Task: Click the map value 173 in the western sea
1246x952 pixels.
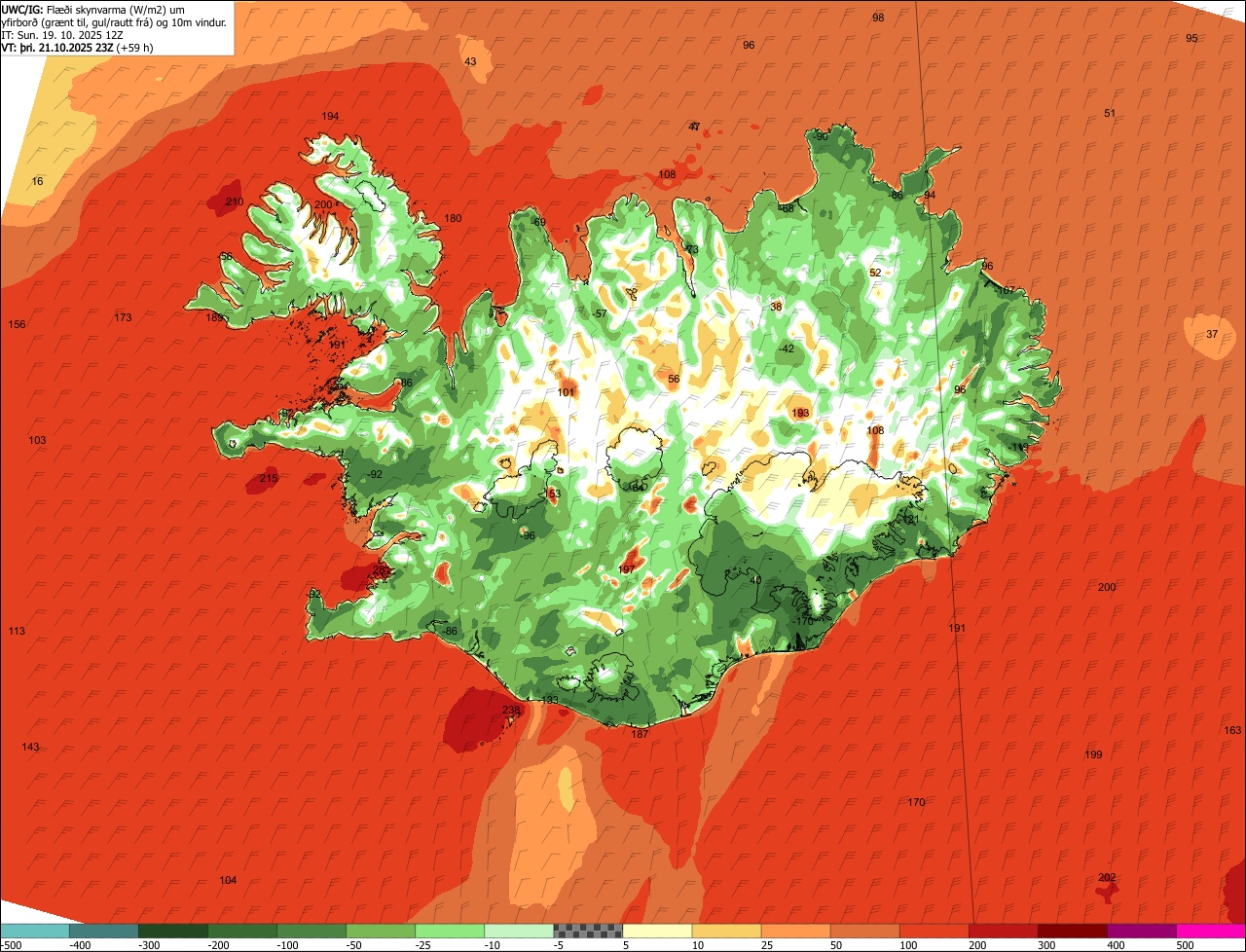Action: coord(123,317)
